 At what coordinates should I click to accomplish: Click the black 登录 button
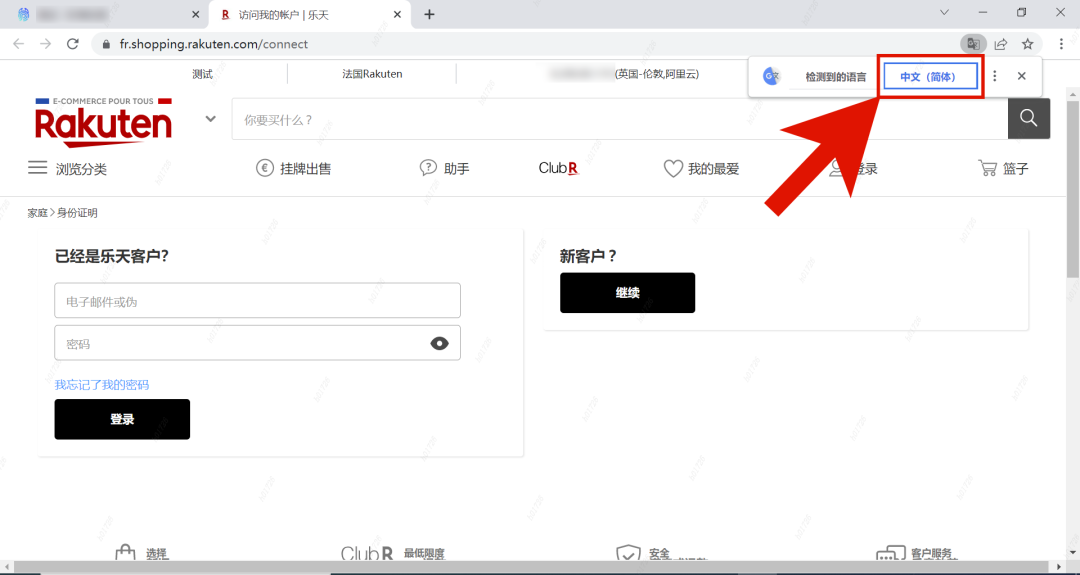pos(122,419)
